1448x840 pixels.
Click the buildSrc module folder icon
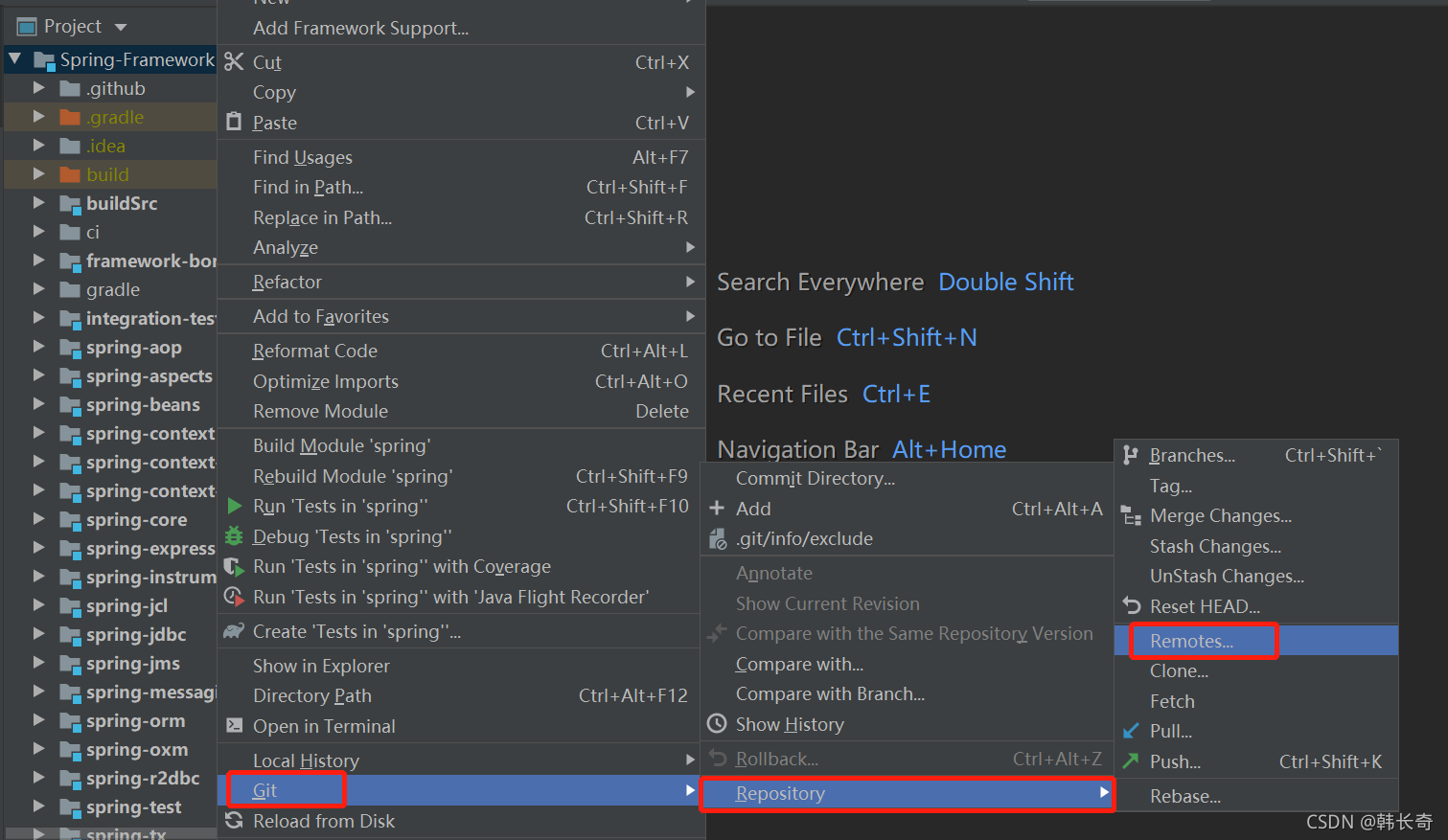tap(71, 204)
